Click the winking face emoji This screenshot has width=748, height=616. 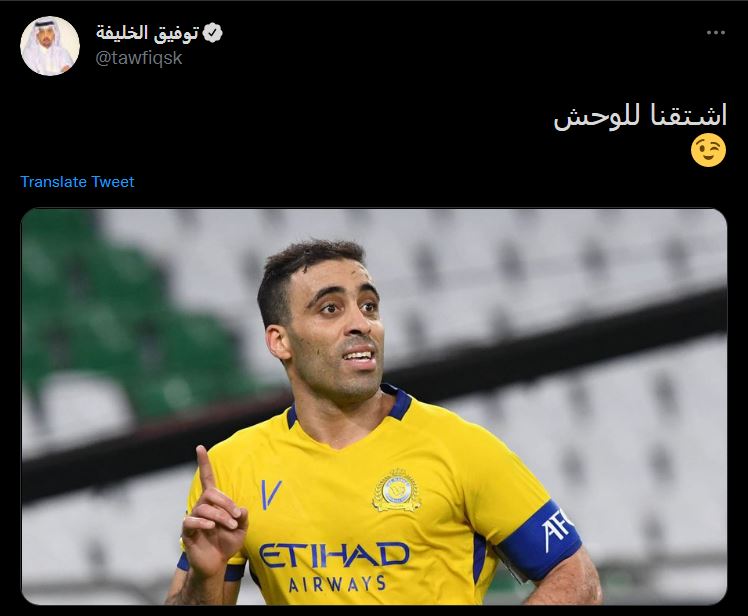(x=708, y=151)
